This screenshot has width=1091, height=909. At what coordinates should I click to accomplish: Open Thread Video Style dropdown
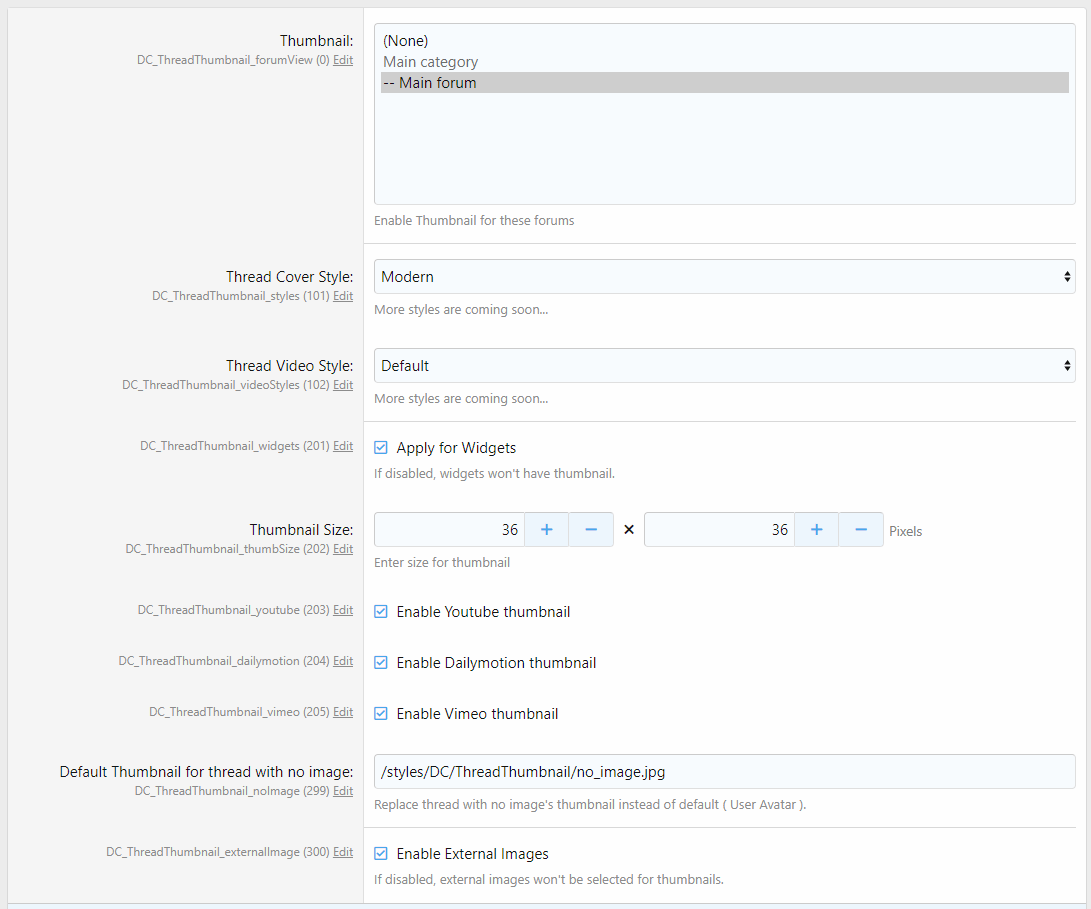coord(724,366)
